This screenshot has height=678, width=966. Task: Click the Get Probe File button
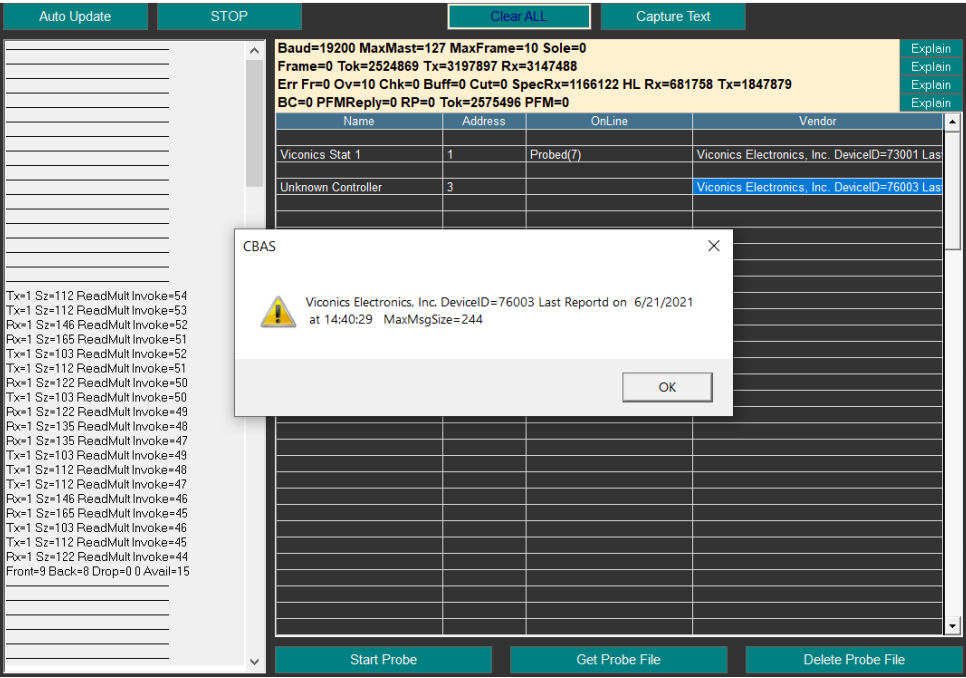618,660
